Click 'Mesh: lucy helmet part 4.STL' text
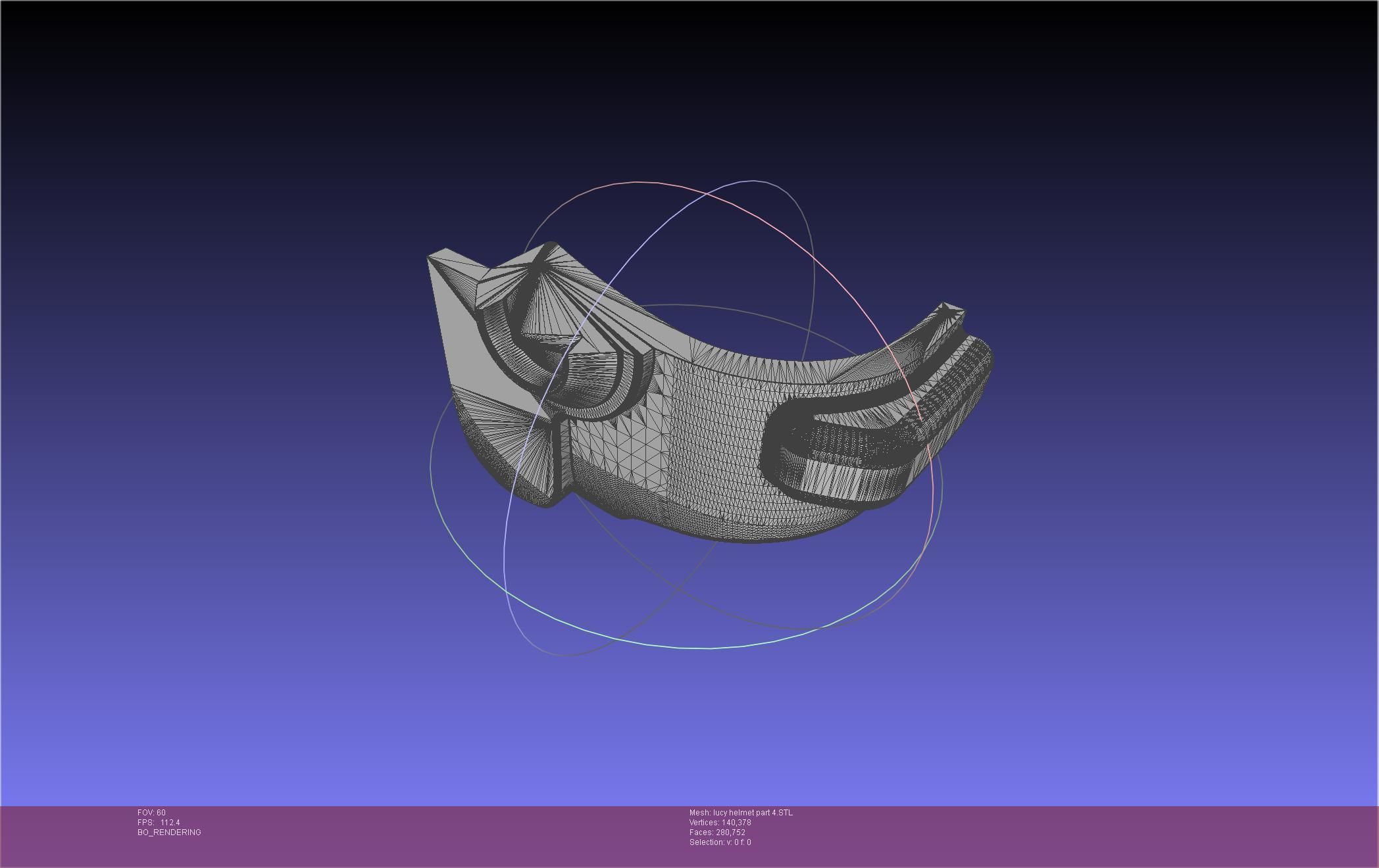 point(741,813)
